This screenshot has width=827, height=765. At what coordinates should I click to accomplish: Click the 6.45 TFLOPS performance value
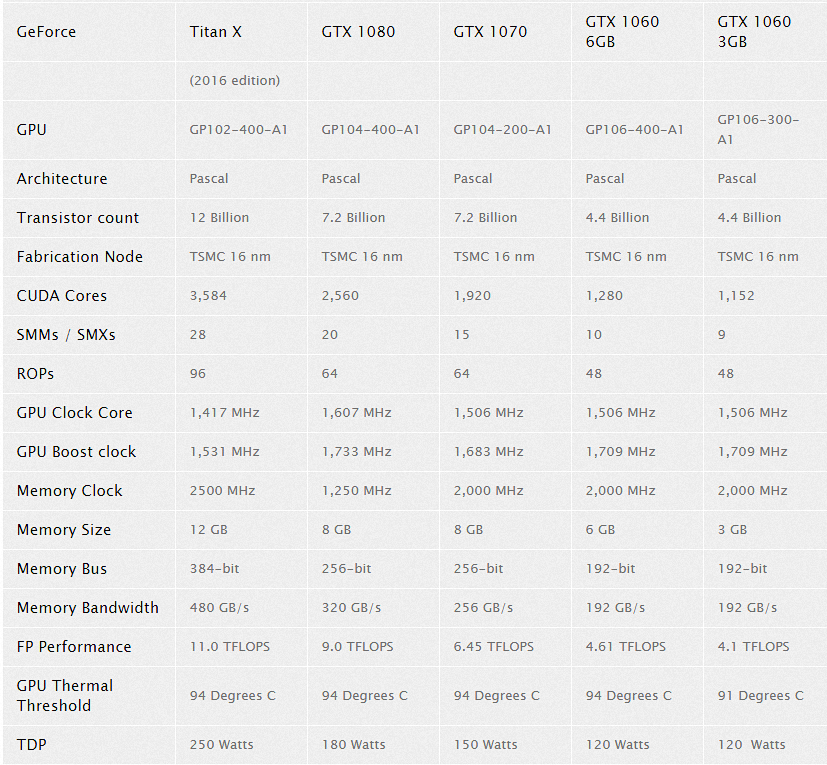point(493,647)
